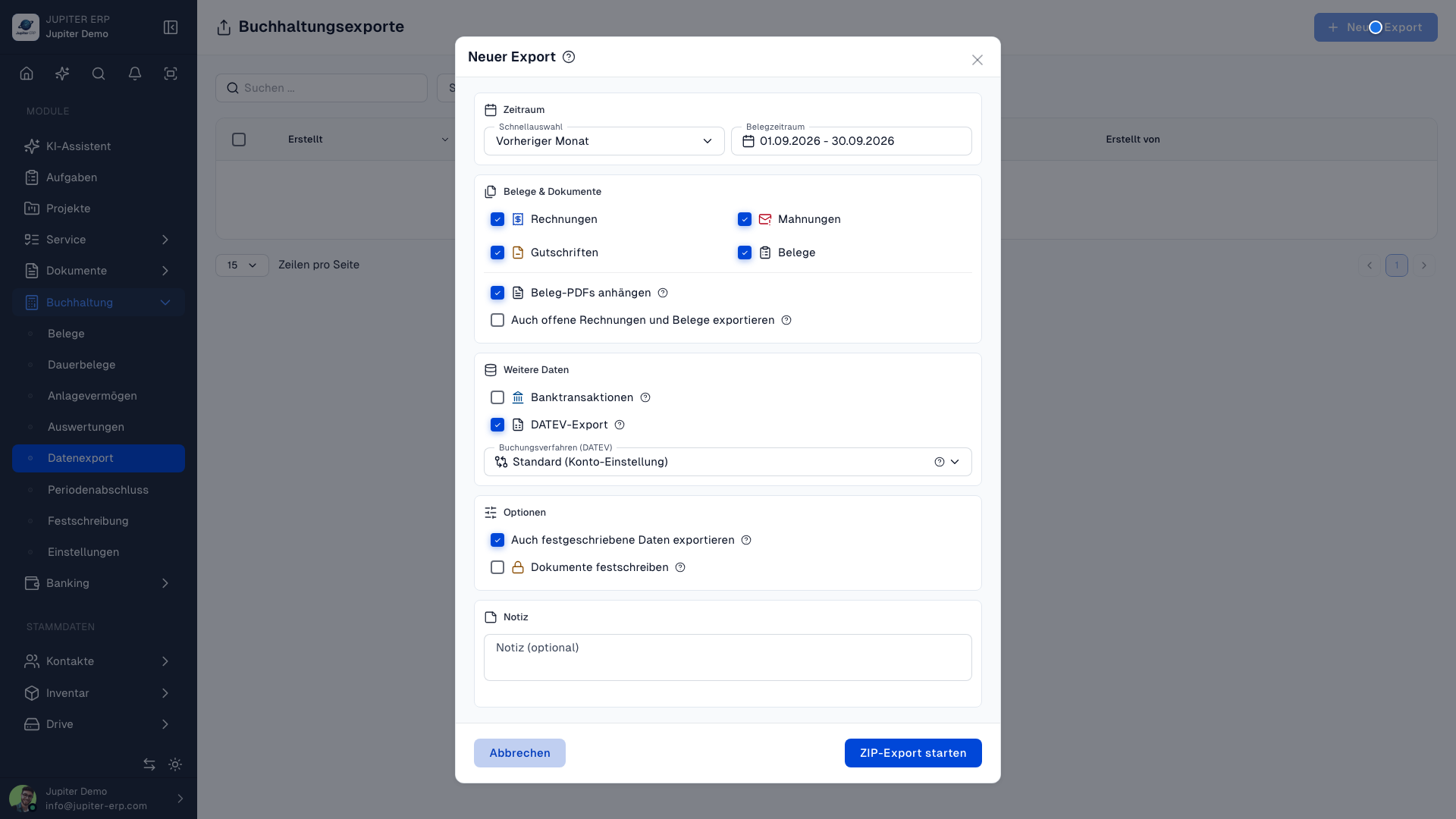Expand the Service module in sidebar
The height and width of the screenshot is (819, 1456).
point(99,240)
